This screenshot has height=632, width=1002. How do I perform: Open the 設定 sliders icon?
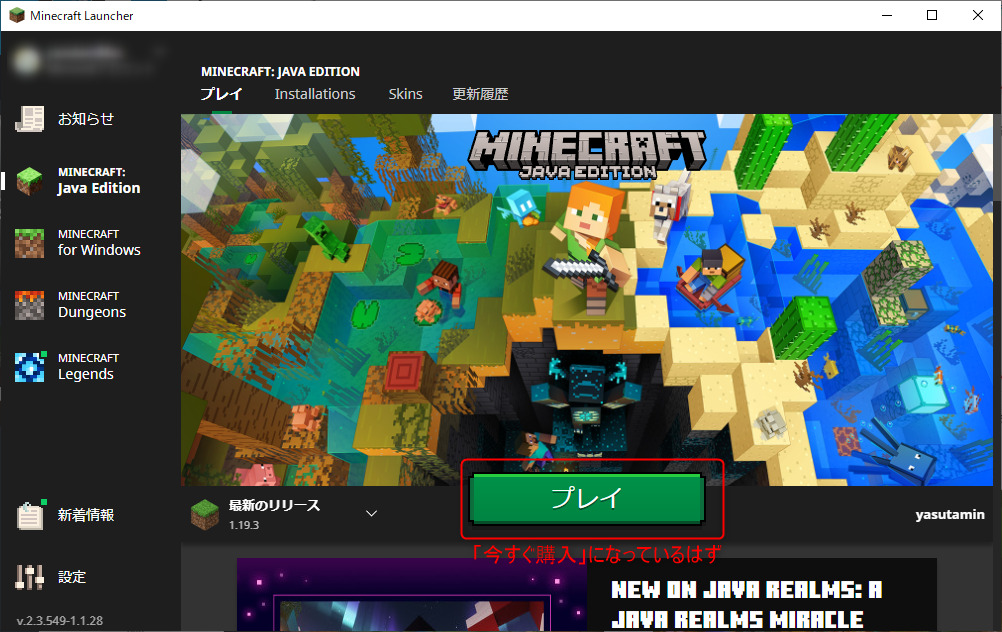click(x=29, y=576)
